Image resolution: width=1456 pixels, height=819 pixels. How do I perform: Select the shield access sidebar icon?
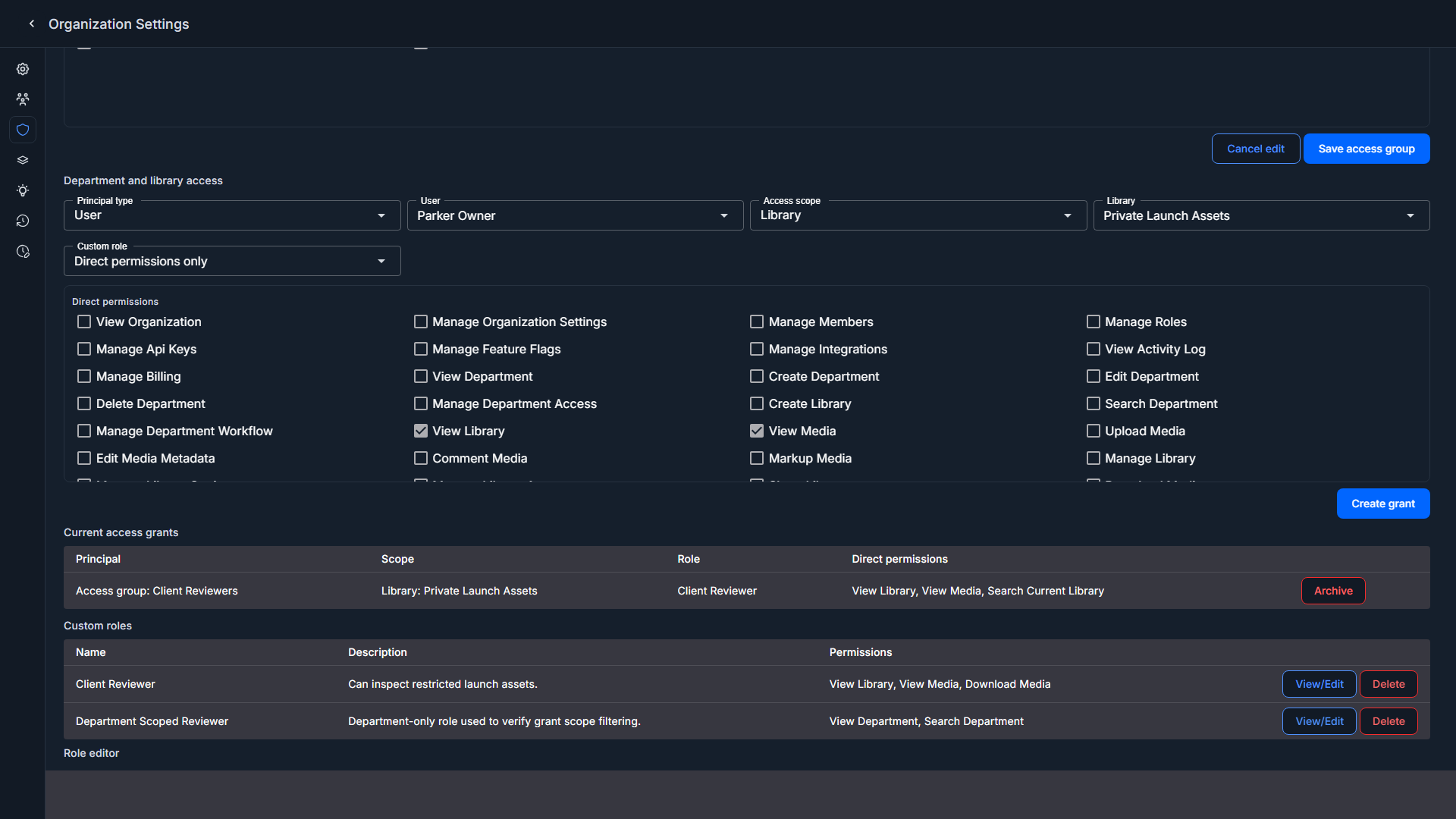point(23,130)
